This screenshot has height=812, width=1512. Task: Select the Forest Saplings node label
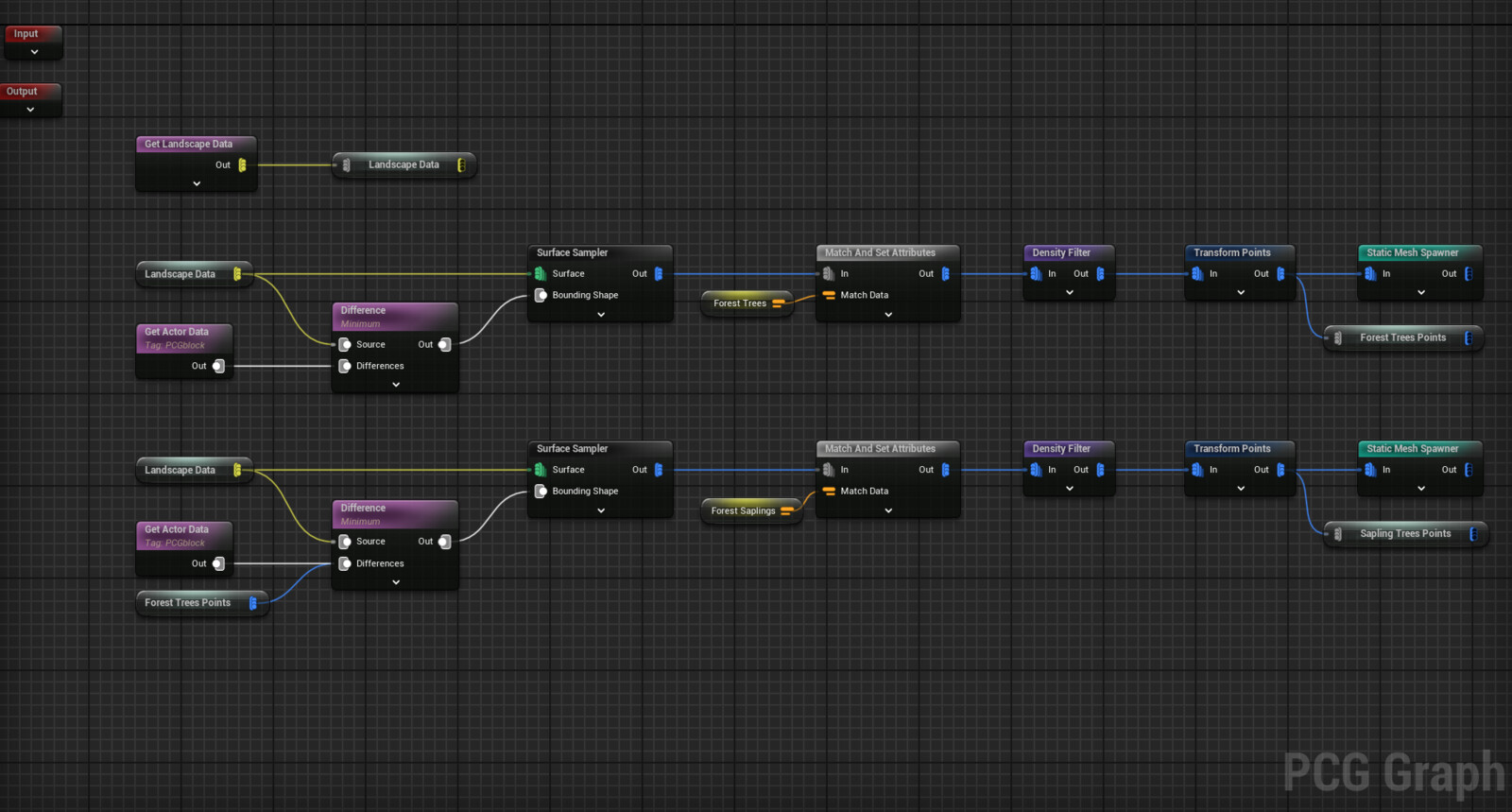[744, 510]
